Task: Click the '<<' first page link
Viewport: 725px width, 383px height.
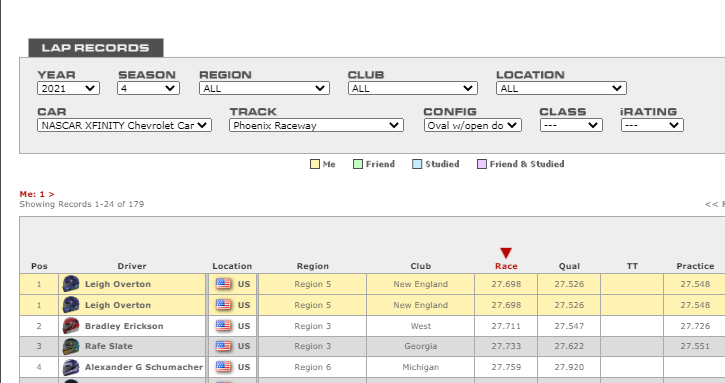Action: tap(711, 204)
